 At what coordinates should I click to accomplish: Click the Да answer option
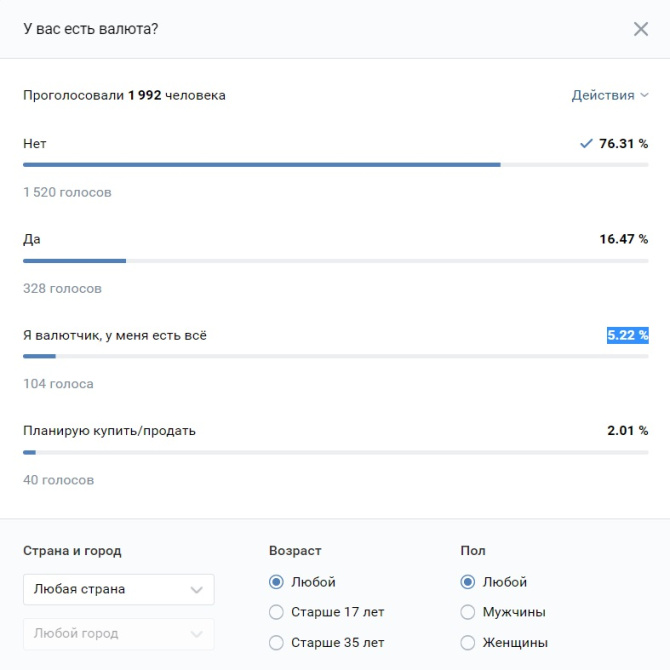click(x=32, y=239)
